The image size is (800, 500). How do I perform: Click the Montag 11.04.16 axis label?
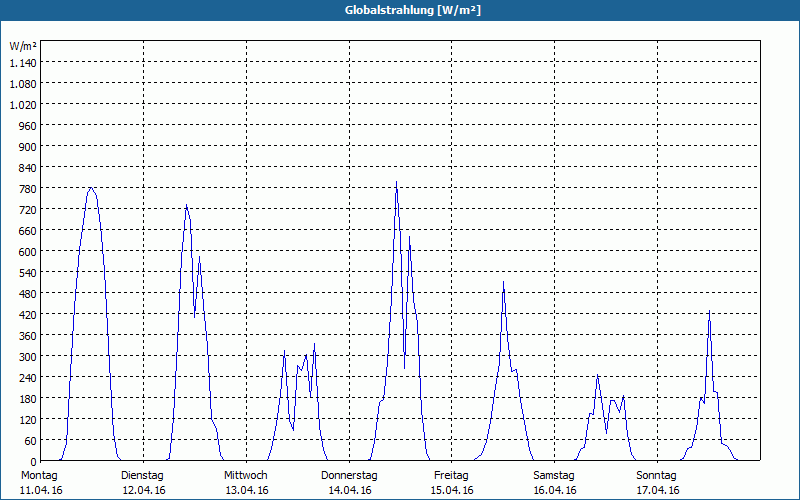click(41, 483)
